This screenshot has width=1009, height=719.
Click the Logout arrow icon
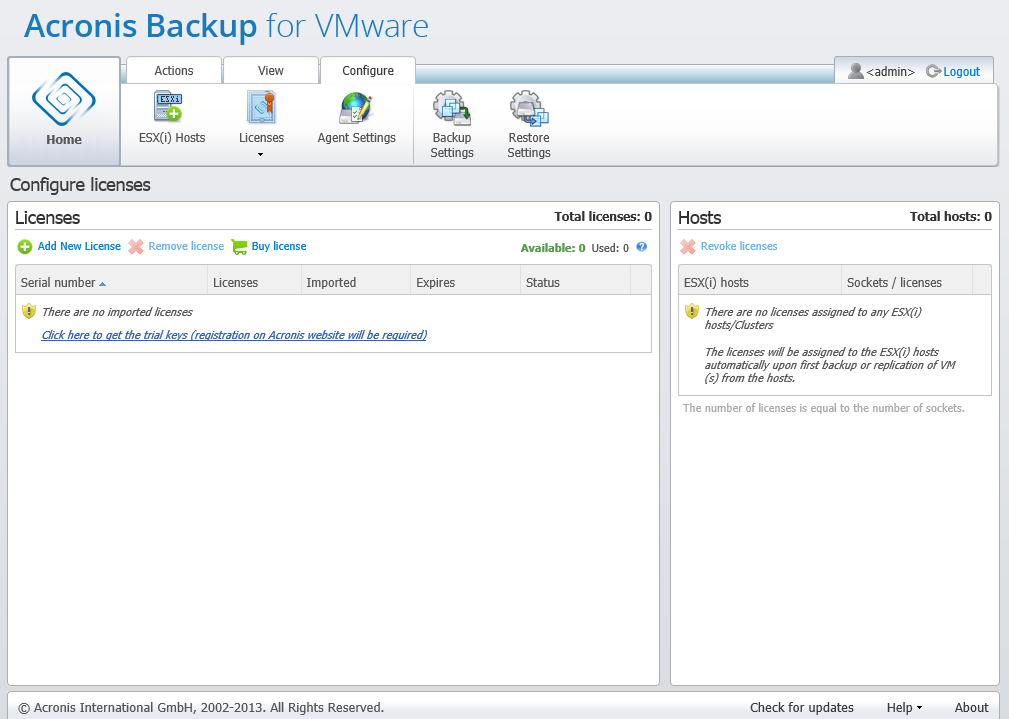click(933, 71)
